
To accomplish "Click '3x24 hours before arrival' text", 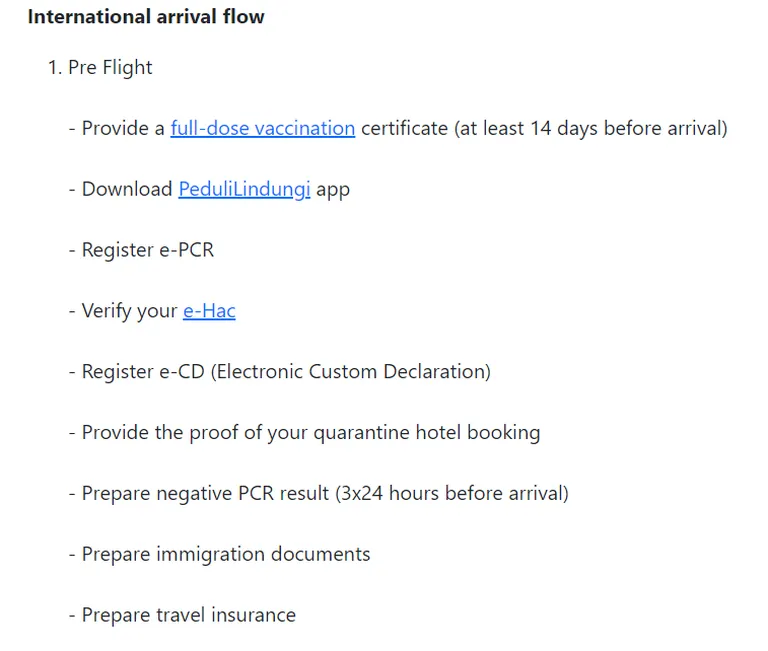I will [x=452, y=493].
